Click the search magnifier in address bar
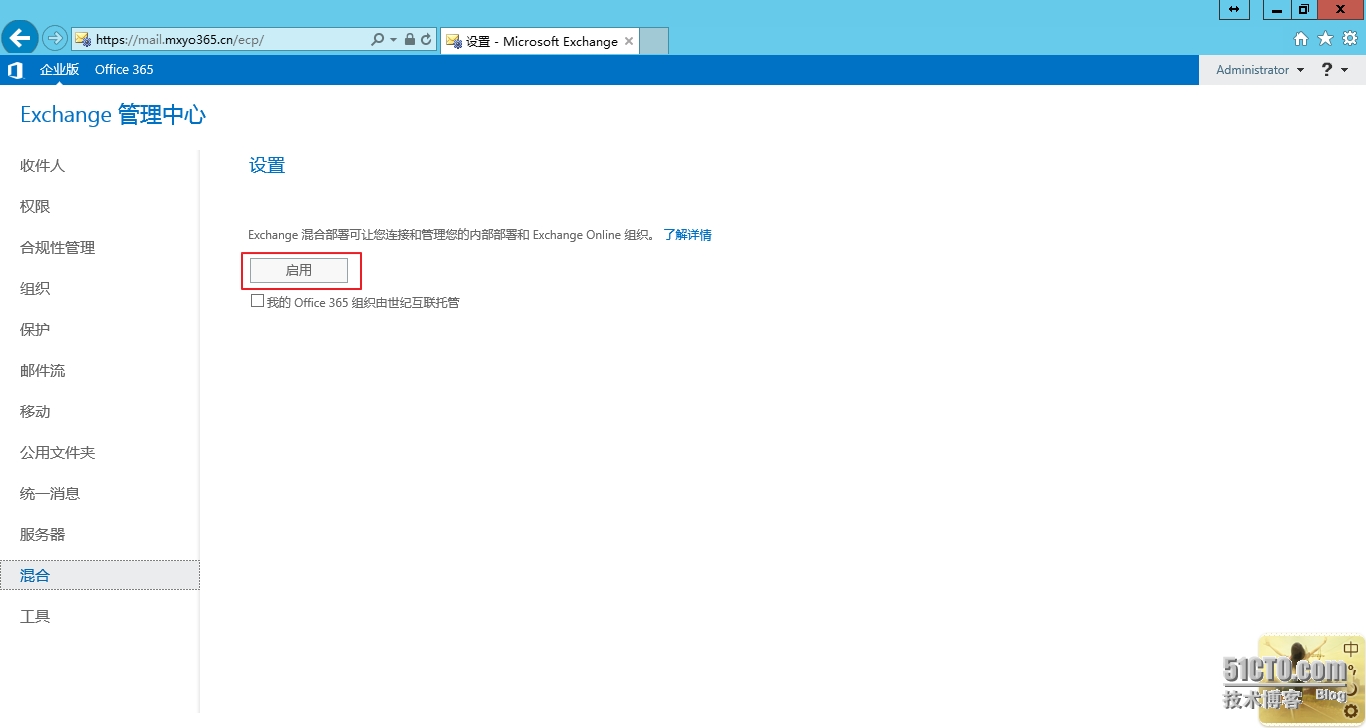This screenshot has width=1366, height=728. [377, 40]
